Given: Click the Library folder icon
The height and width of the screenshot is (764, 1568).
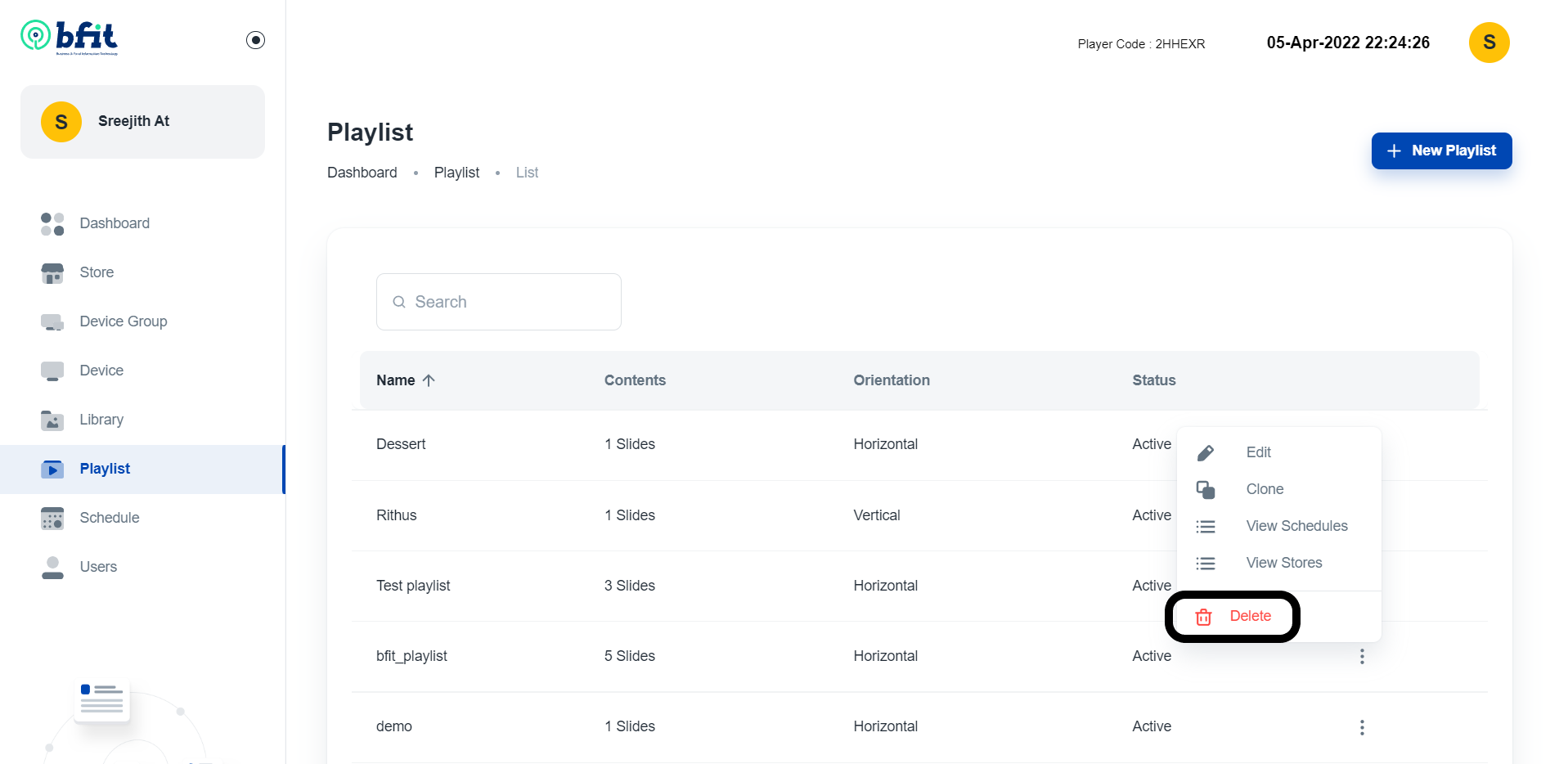Looking at the screenshot, I should coord(52,420).
